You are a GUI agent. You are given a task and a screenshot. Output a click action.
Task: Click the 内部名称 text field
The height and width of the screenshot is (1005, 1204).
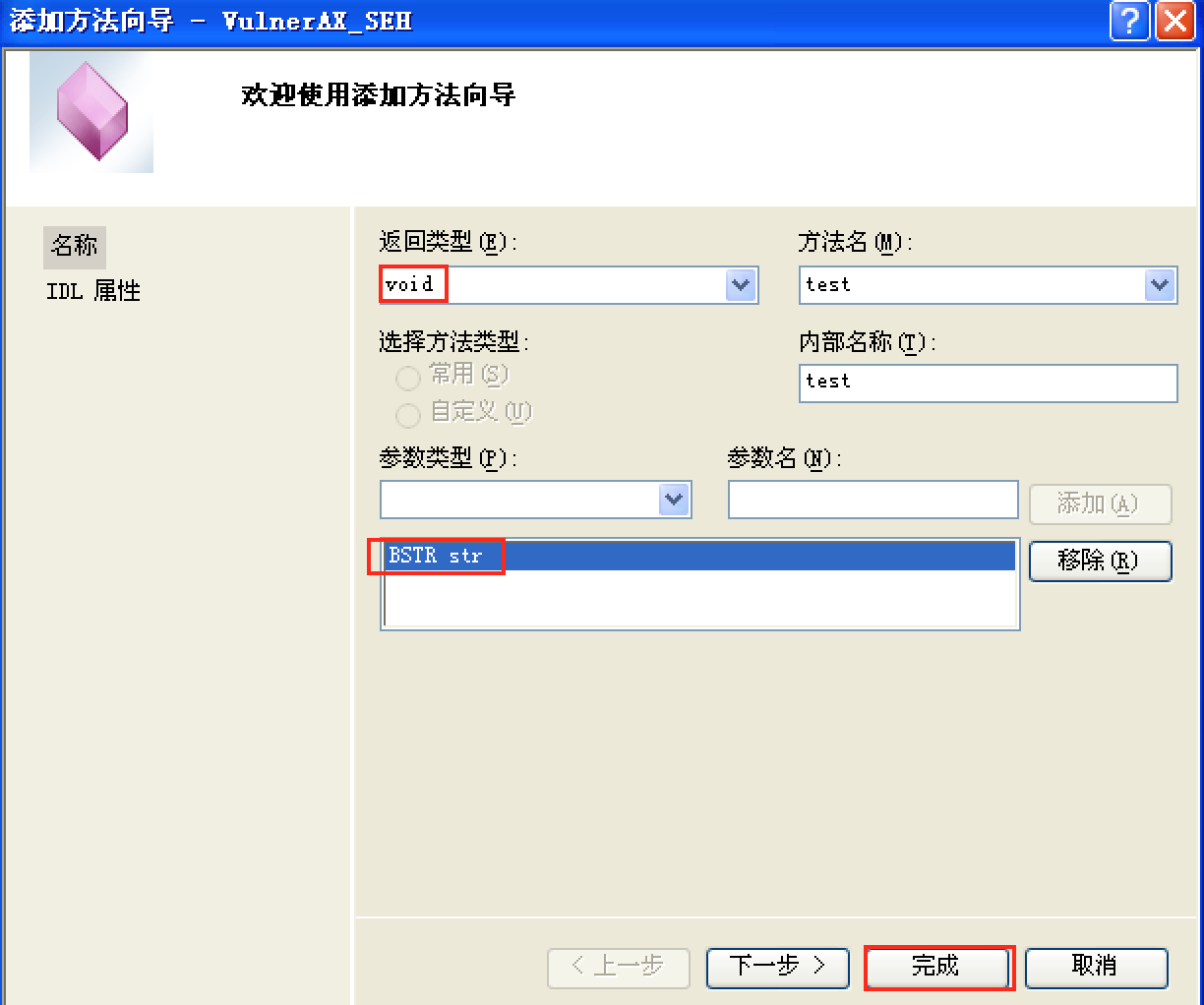coord(989,383)
